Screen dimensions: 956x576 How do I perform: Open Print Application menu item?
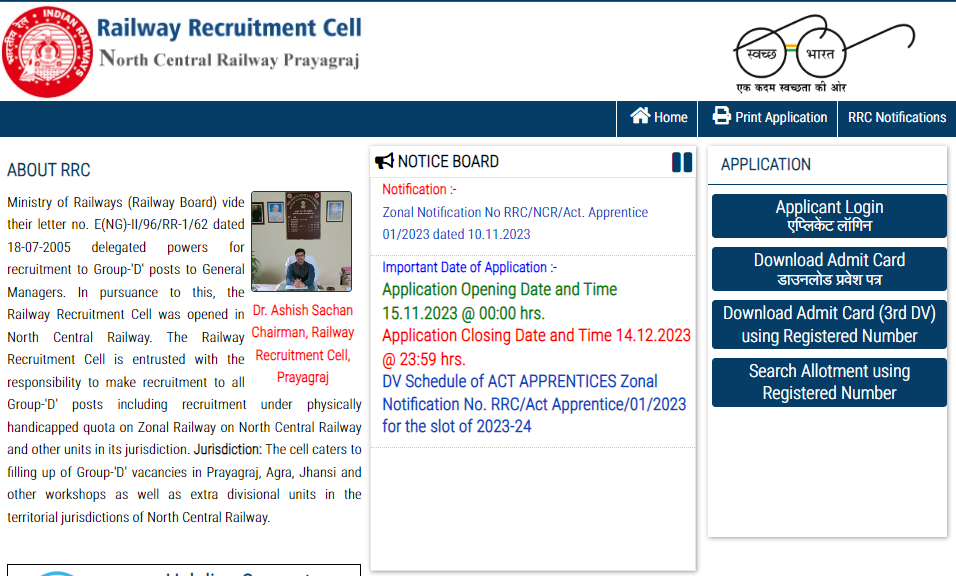[x=780, y=117]
